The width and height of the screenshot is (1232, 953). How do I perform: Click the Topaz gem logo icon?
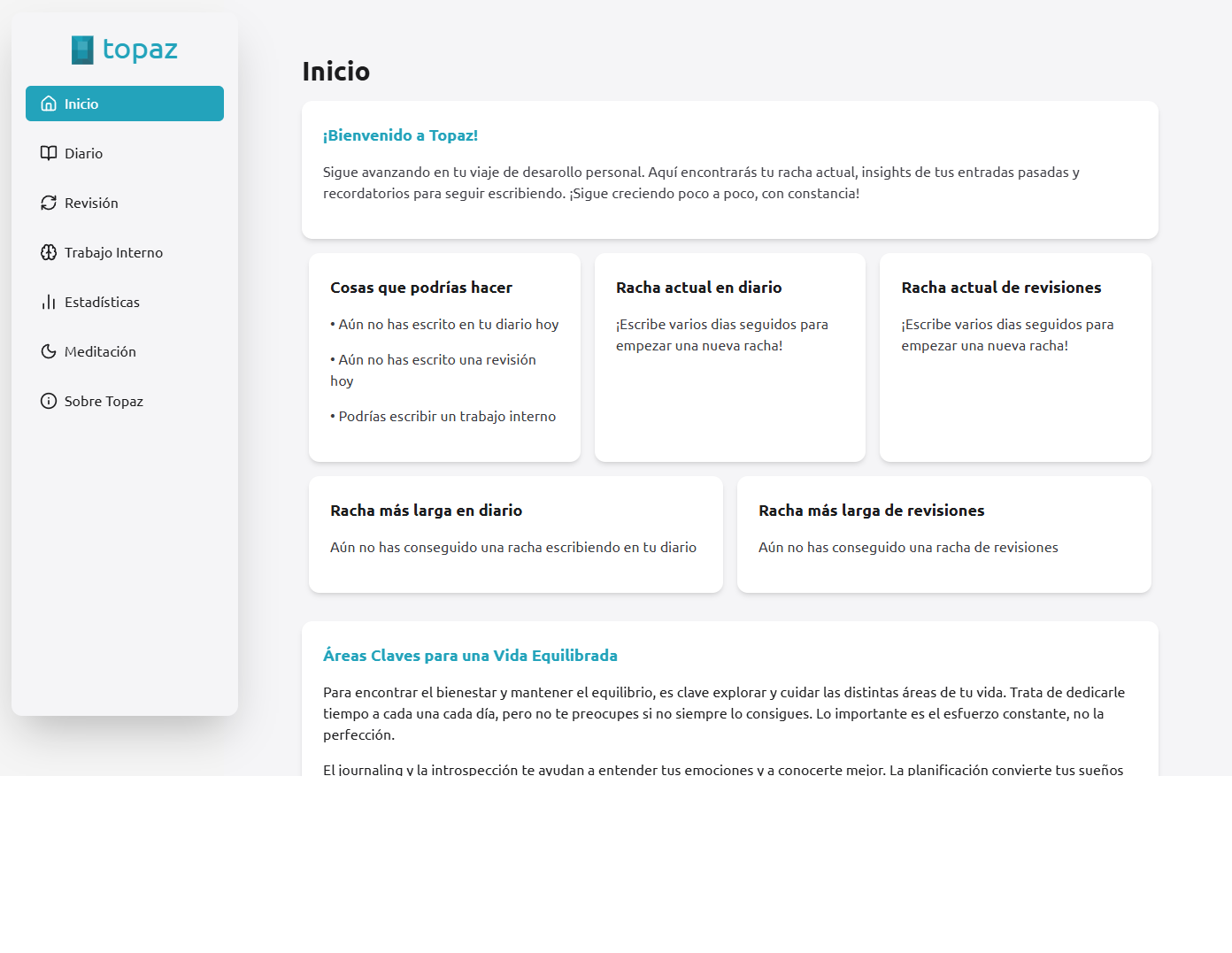pyautogui.click(x=82, y=50)
